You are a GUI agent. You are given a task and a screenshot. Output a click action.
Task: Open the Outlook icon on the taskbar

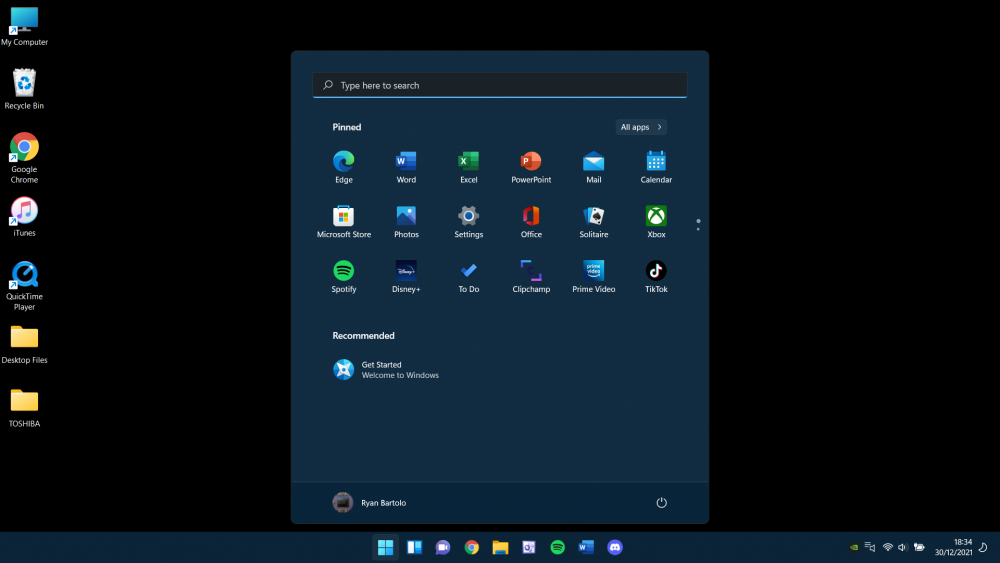(529, 547)
